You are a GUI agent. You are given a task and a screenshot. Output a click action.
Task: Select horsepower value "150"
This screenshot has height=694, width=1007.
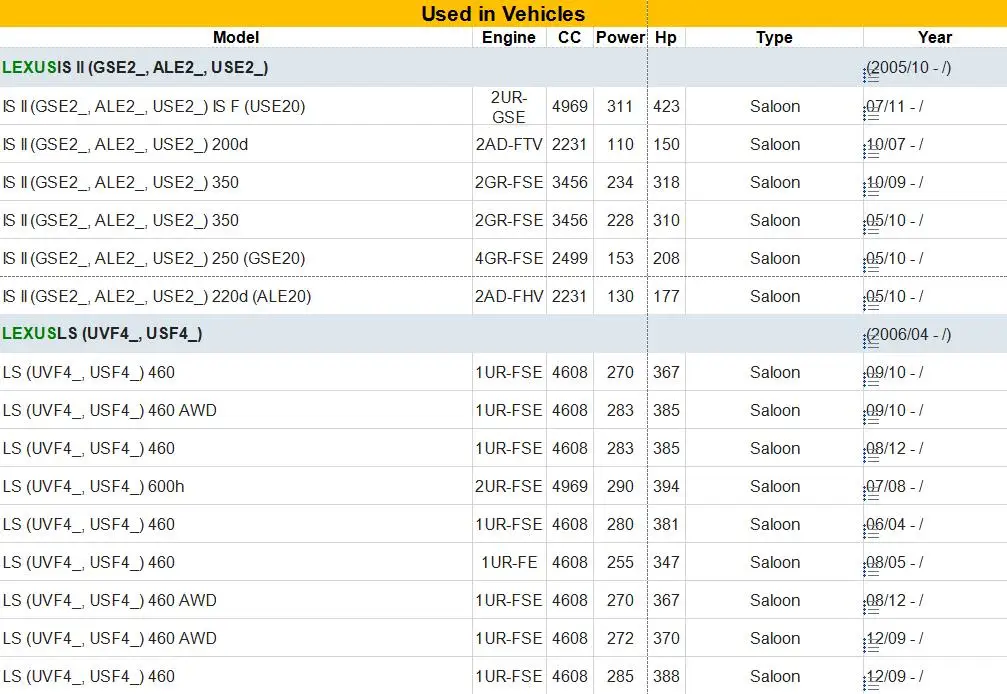[x=666, y=144]
